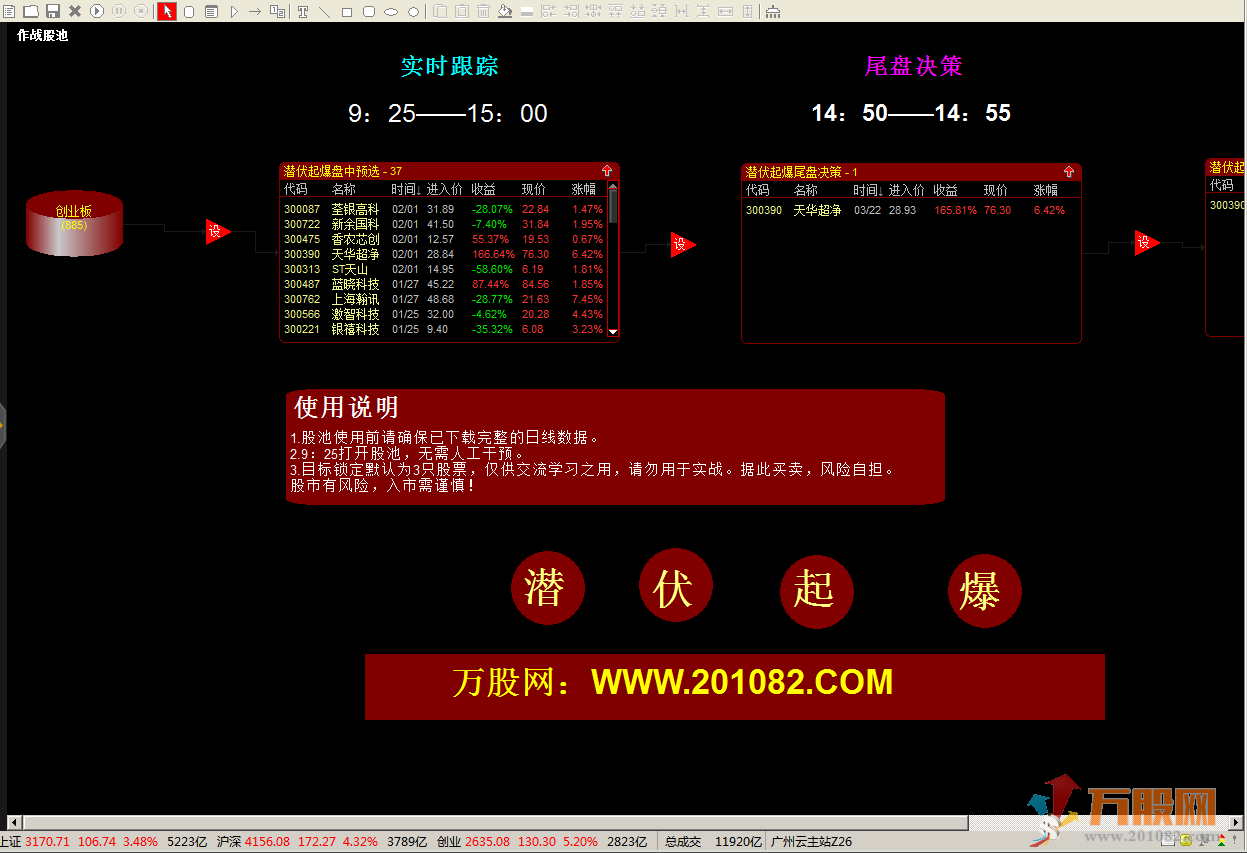
Task: Click the red 设 triangle after 创业板
Action: 217,232
